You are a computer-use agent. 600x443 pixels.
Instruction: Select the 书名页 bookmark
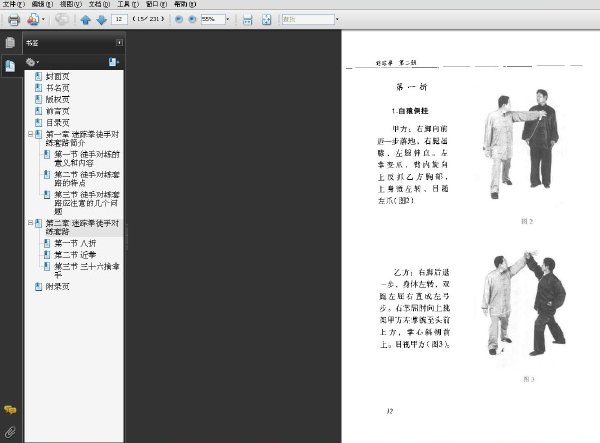point(57,88)
